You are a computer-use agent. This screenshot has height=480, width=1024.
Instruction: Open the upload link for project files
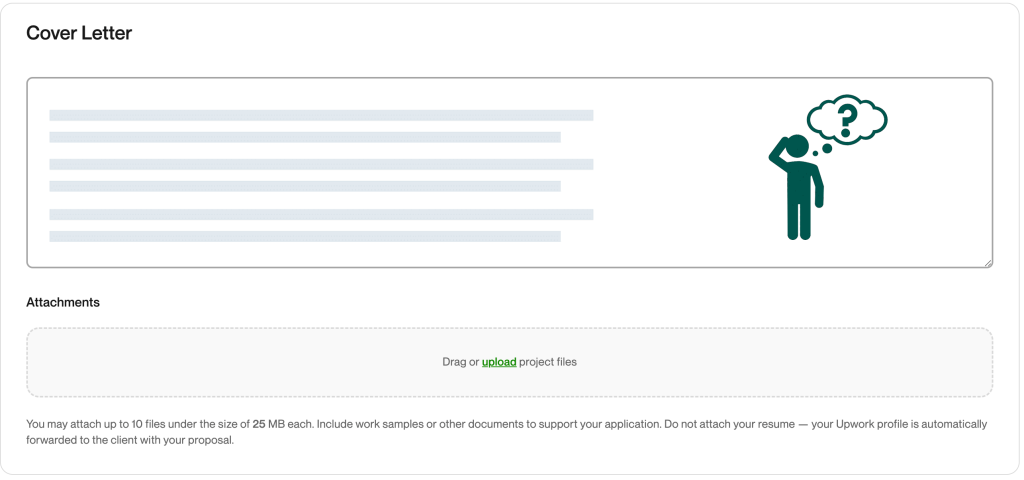click(499, 362)
